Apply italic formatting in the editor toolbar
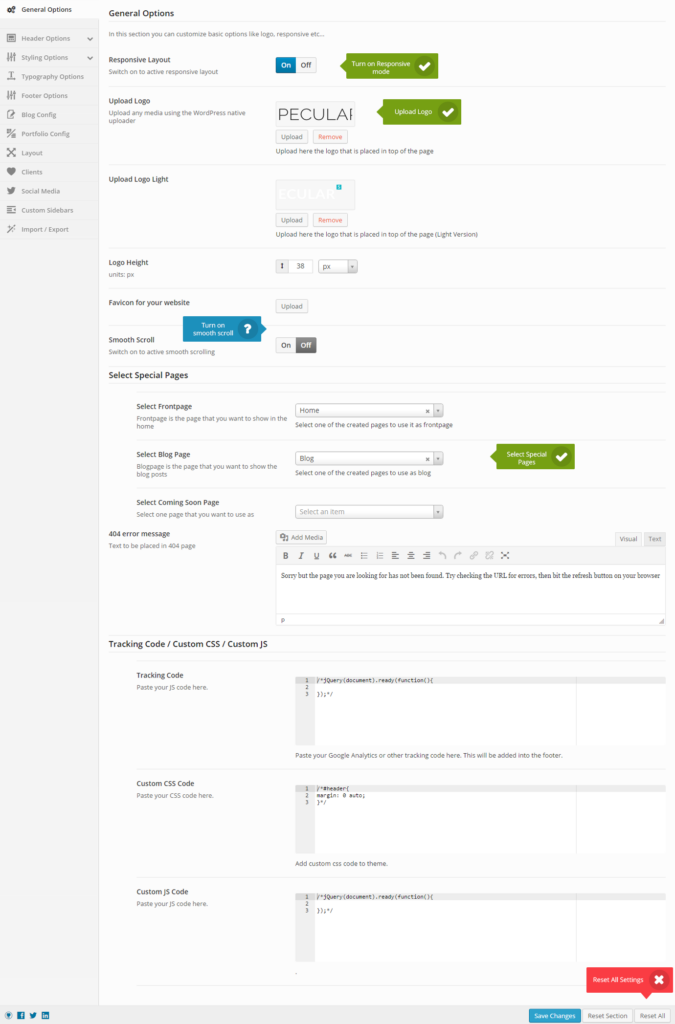Screen dimensions: 675x1024 pyautogui.click(x=301, y=556)
